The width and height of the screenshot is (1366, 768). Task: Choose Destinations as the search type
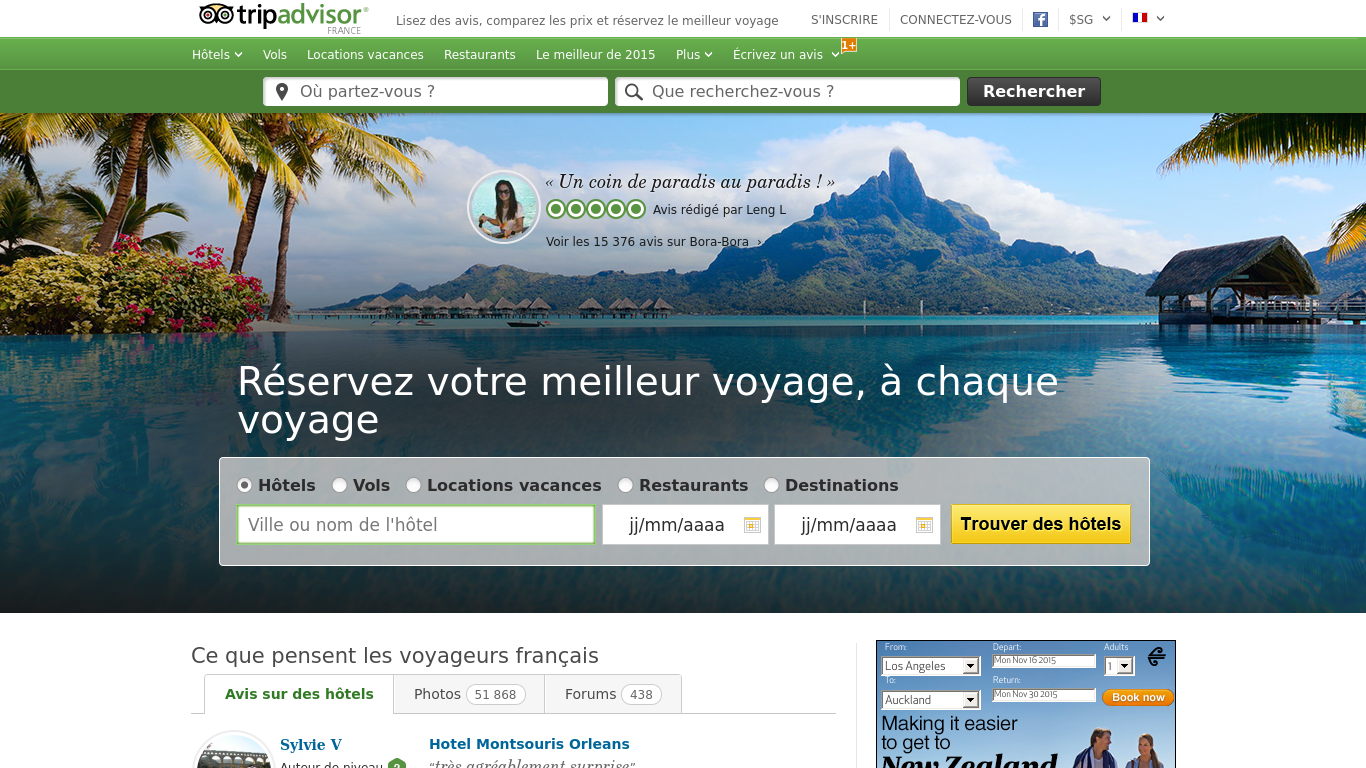pyautogui.click(x=771, y=485)
